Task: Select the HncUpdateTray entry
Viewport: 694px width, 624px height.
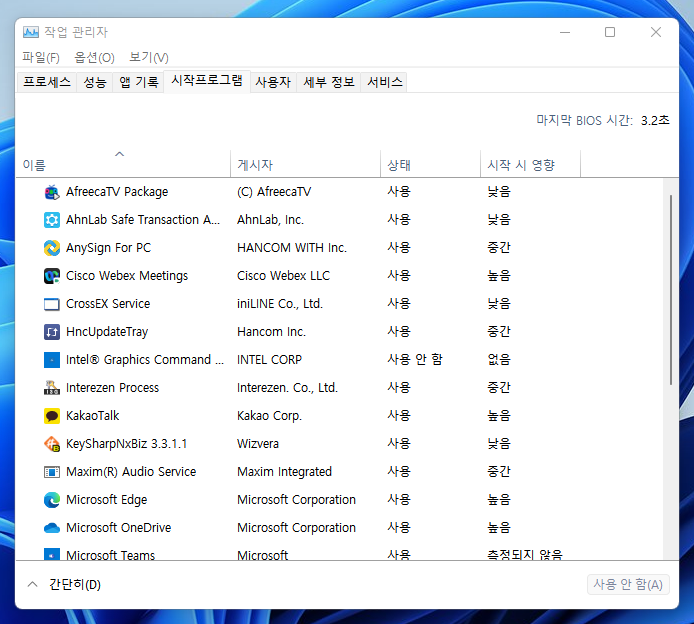Action: tap(107, 332)
